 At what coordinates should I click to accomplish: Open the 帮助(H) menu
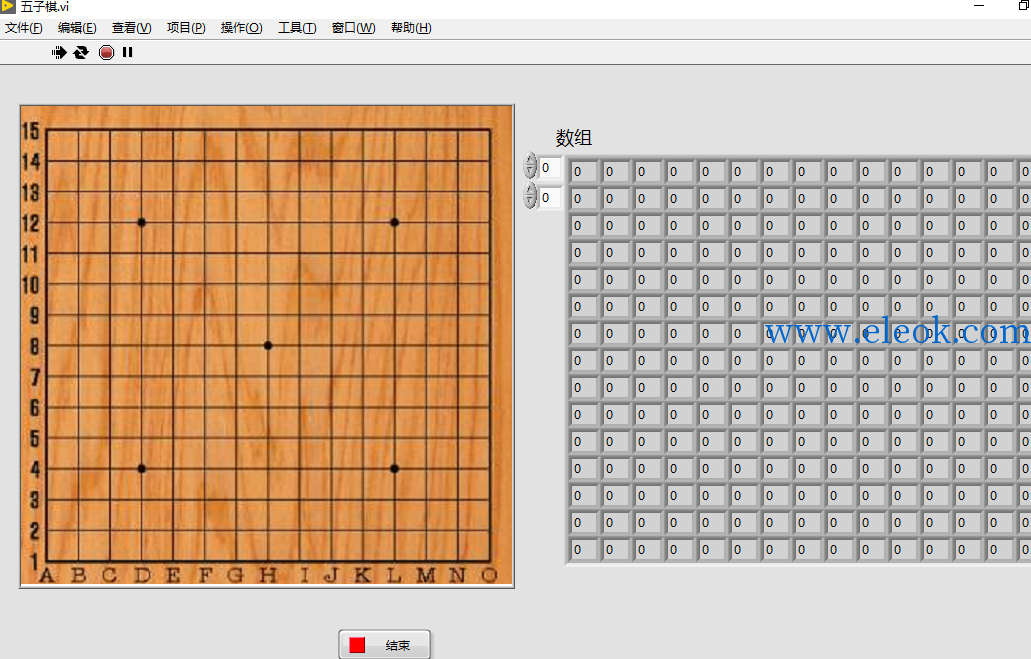click(411, 28)
